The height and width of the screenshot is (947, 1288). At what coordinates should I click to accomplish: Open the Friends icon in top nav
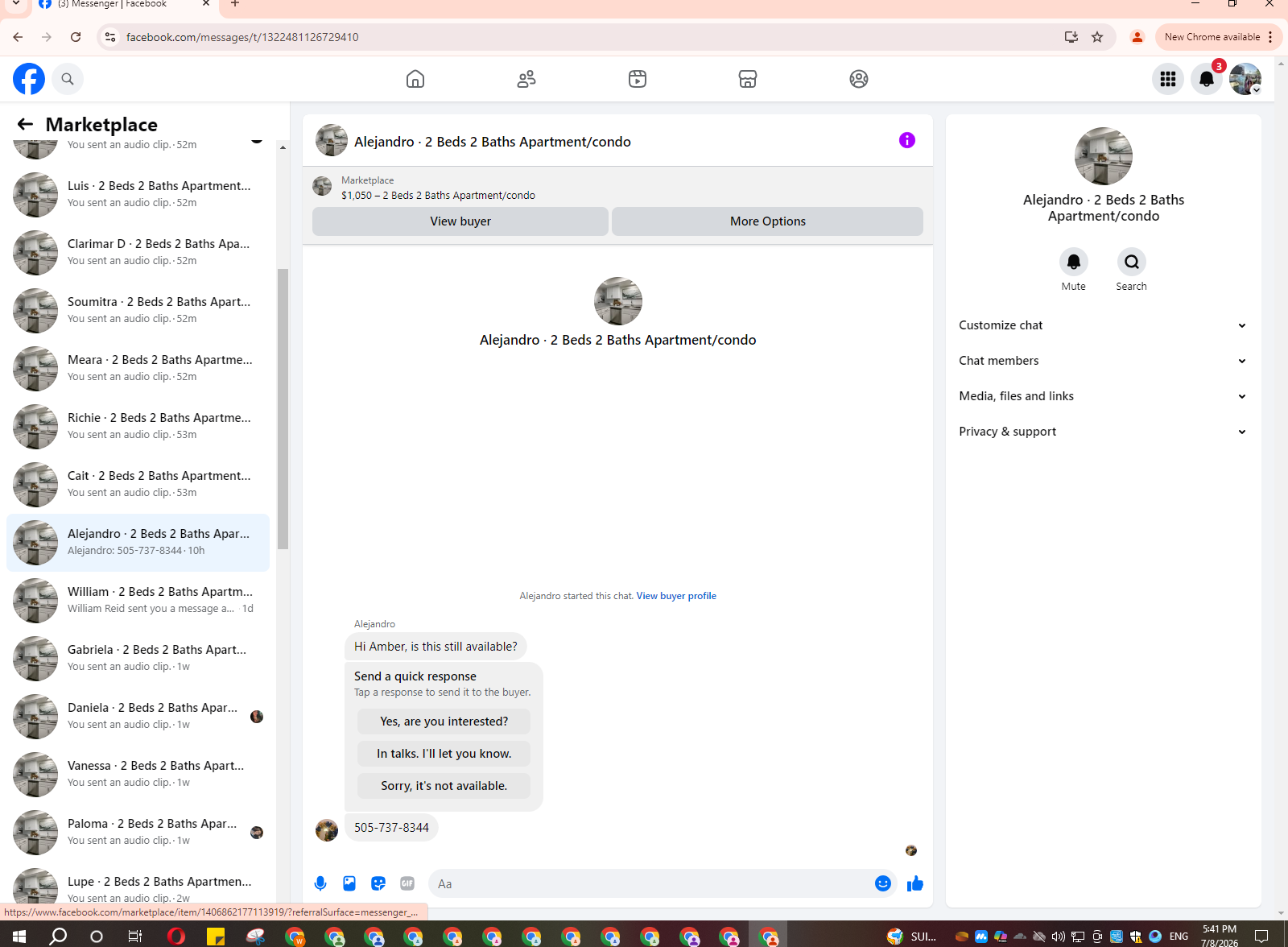pos(526,79)
